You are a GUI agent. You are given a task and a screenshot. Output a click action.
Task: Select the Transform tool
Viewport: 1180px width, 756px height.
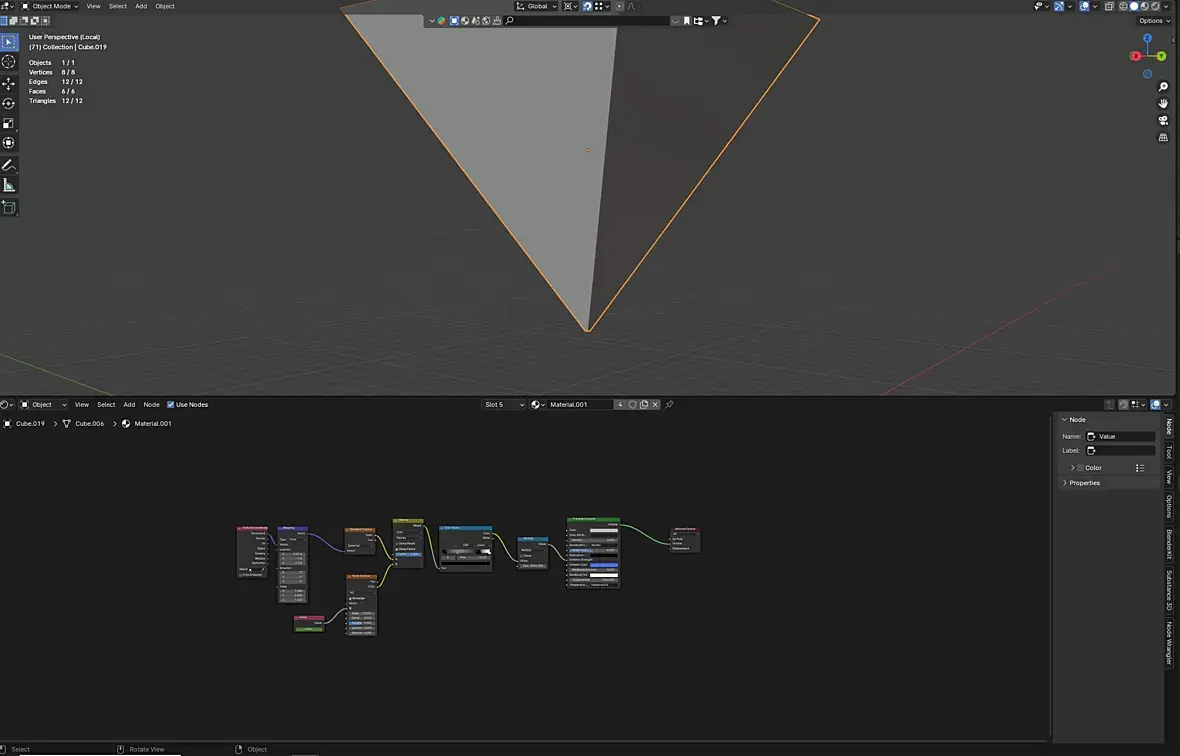(9, 143)
